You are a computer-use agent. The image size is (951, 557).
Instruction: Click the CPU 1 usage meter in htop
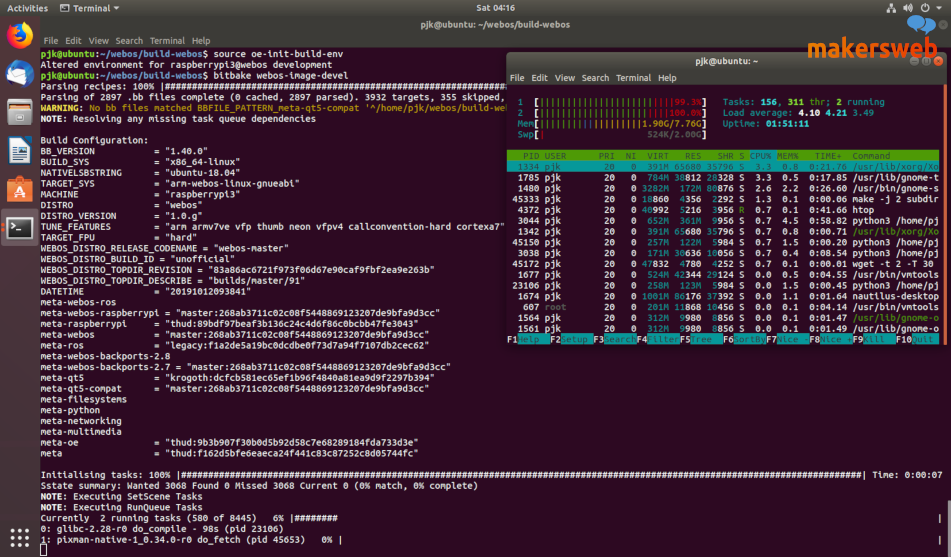(612, 102)
